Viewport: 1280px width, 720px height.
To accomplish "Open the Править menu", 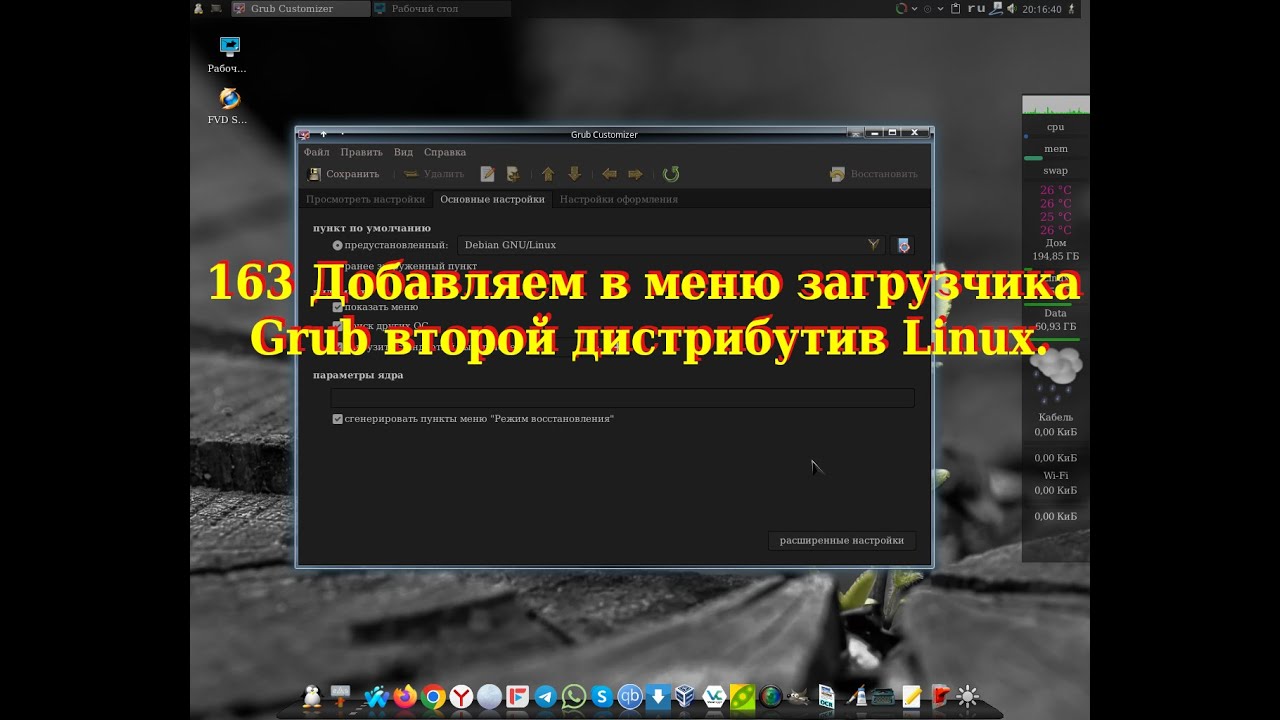I will (361, 152).
